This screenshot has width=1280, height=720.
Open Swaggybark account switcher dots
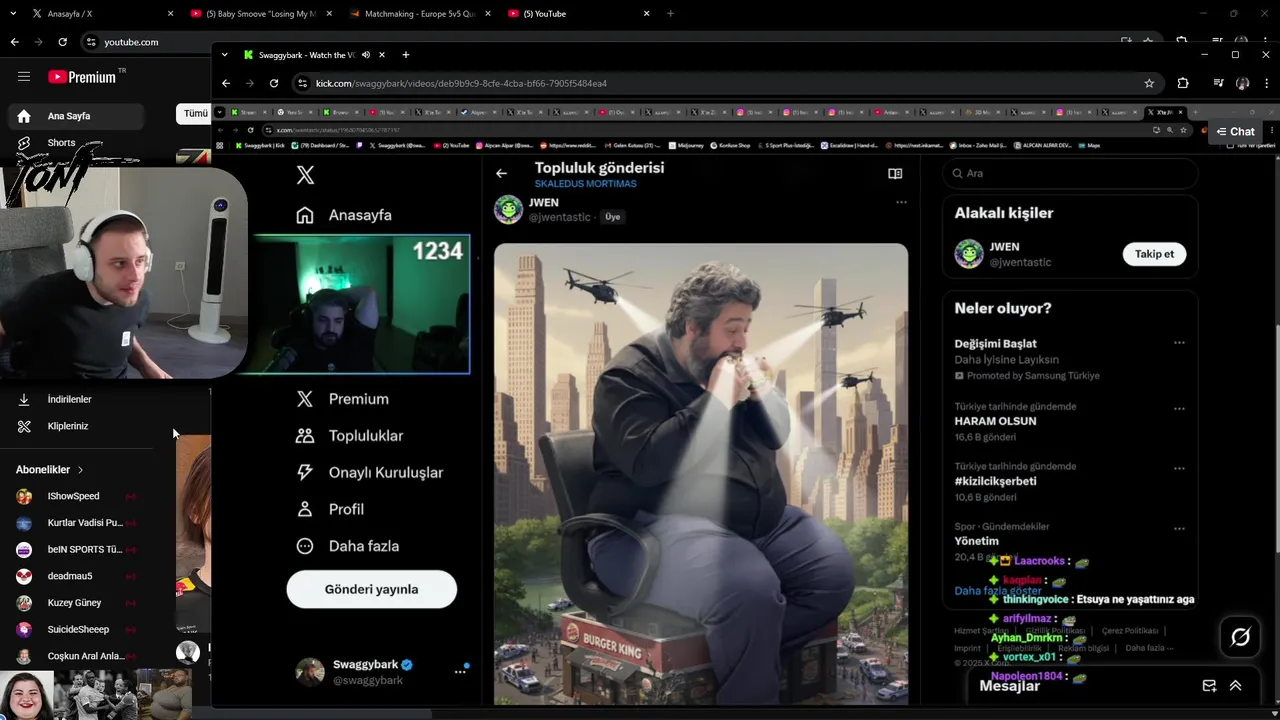[460, 671]
